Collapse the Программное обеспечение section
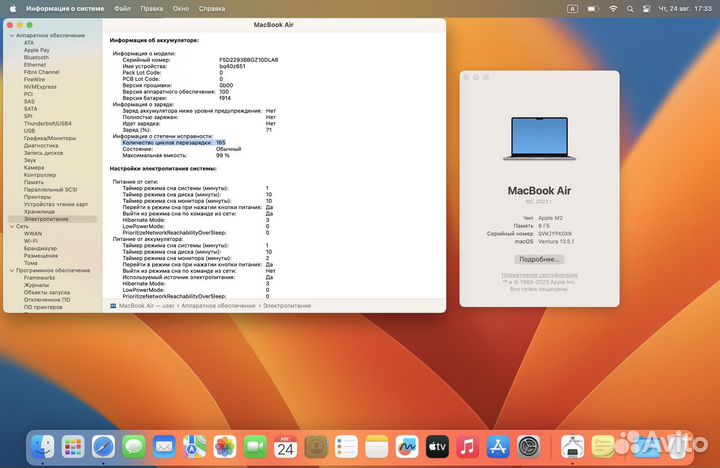720x468 pixels. (x=12, y=271)
